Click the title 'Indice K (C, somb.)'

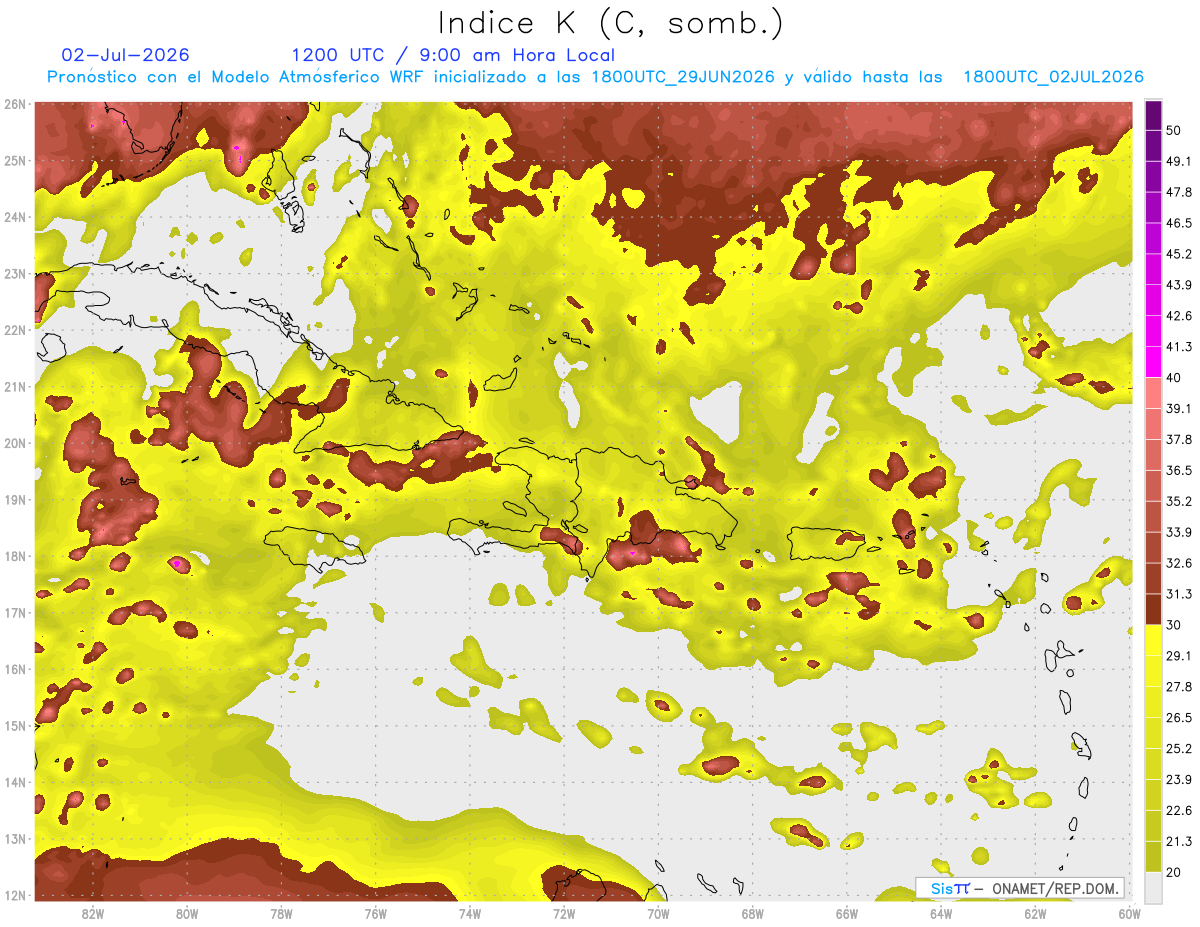pyautogui.click(x=611, y=23)
